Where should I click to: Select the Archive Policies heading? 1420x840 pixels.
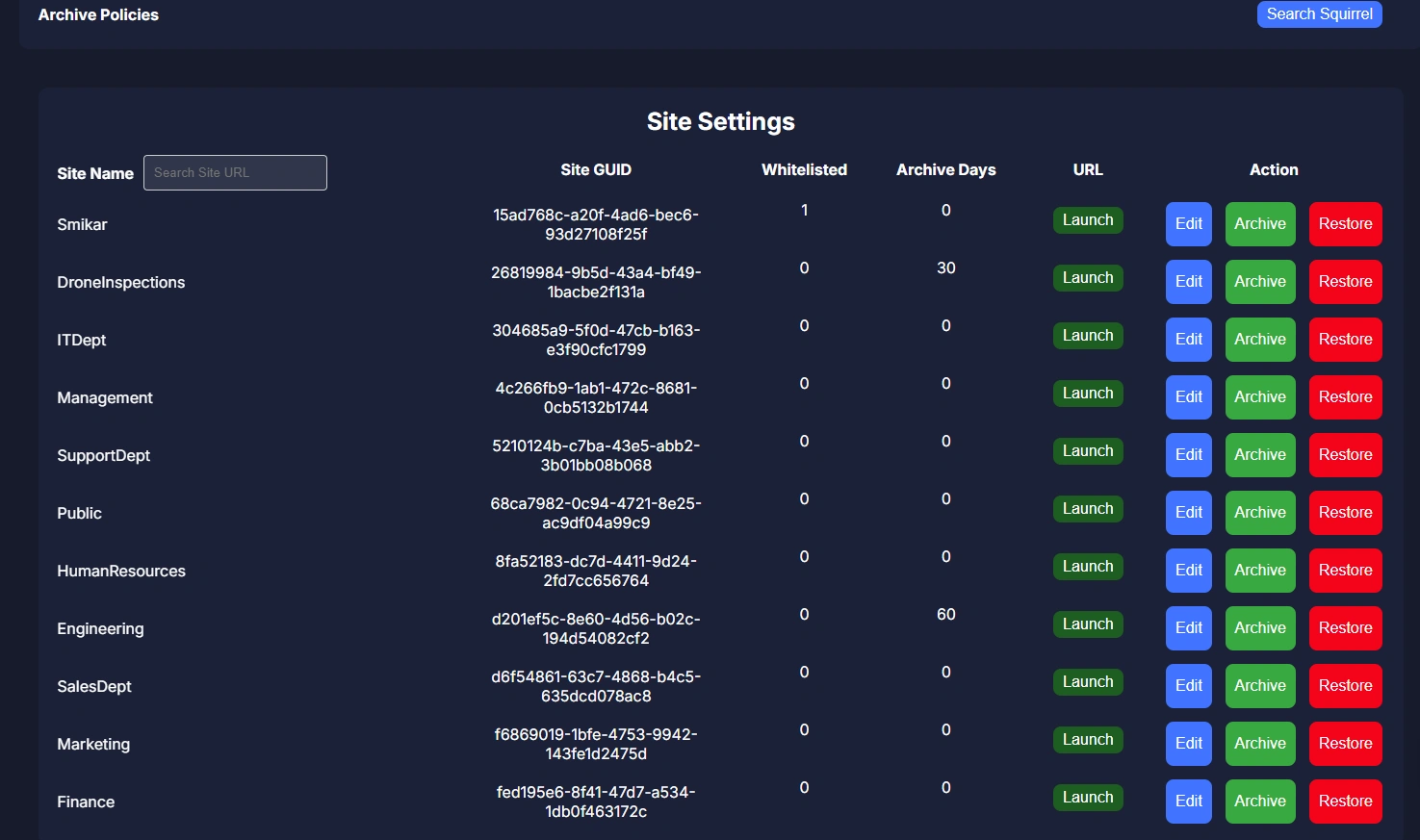tap(98, 15)
